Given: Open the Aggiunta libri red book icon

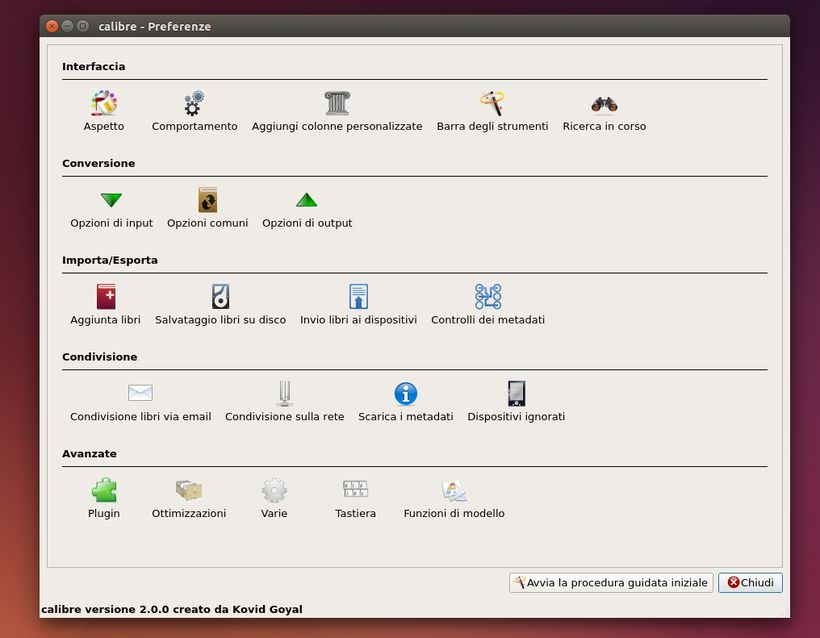Looking at the screenshot, I should click(106, 297).
